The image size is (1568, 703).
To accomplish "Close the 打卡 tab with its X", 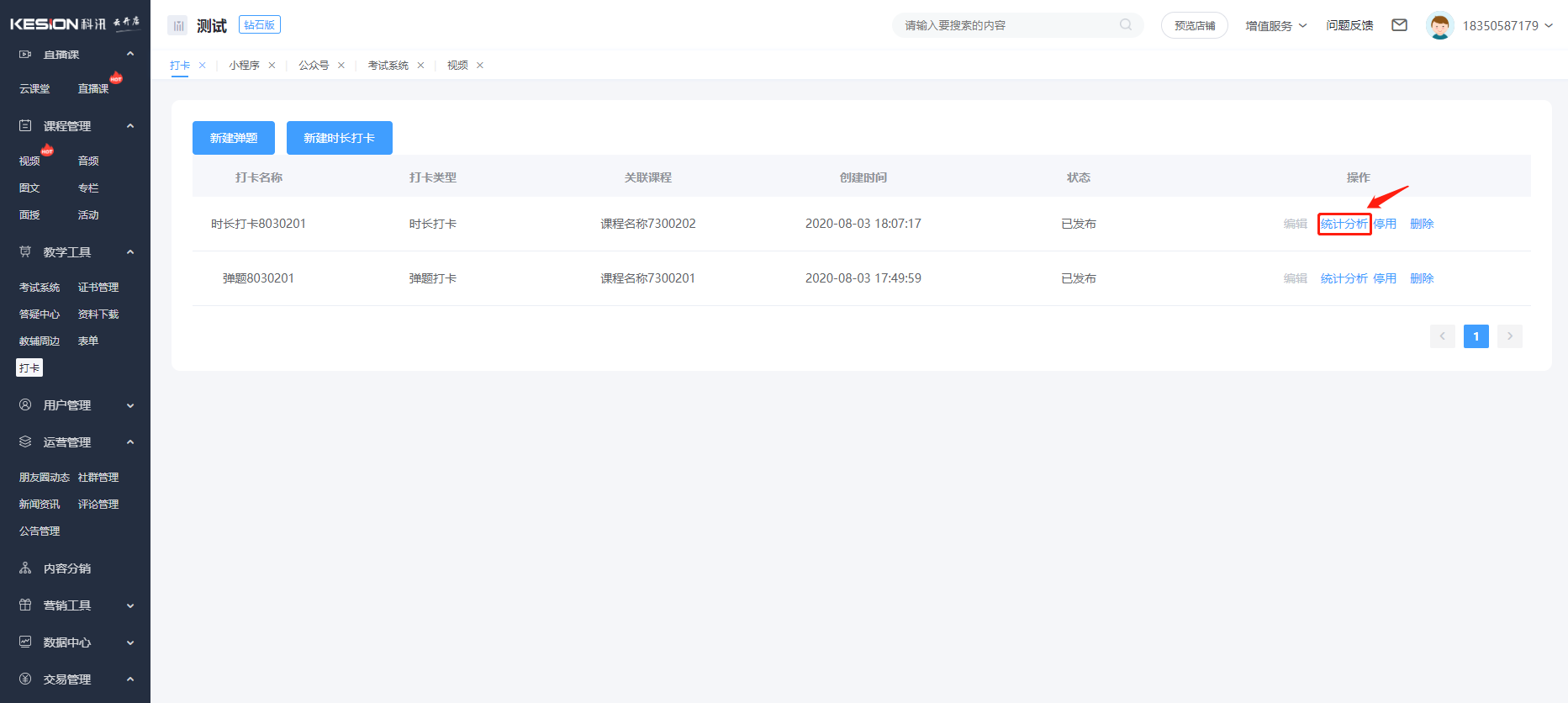I will [203, 66].
